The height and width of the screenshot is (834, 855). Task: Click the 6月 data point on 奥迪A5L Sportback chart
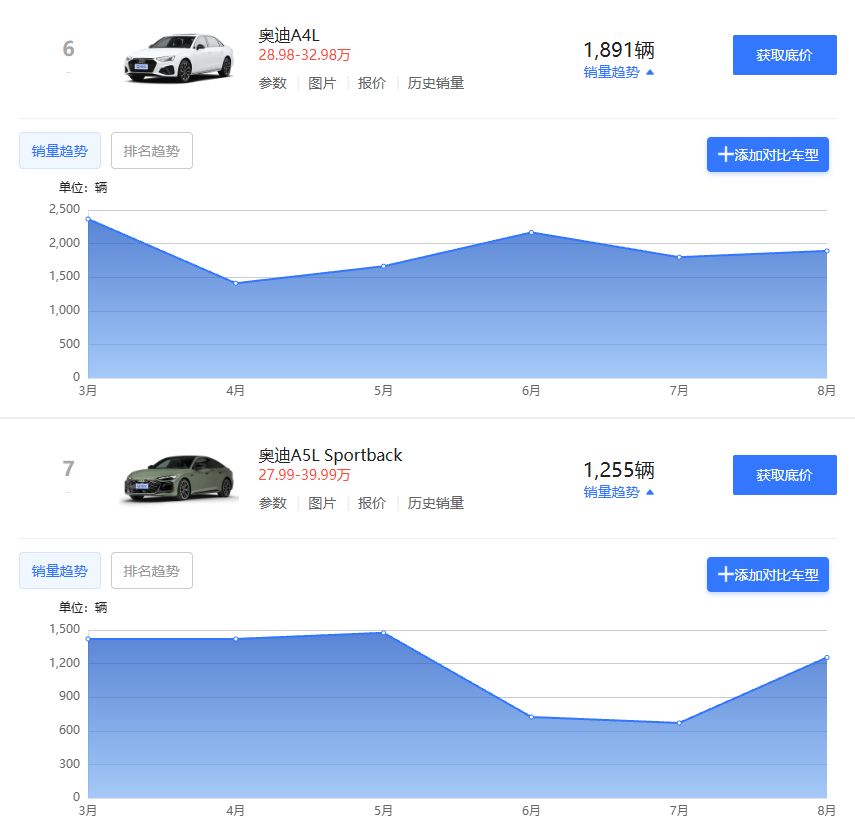point(532,717)
